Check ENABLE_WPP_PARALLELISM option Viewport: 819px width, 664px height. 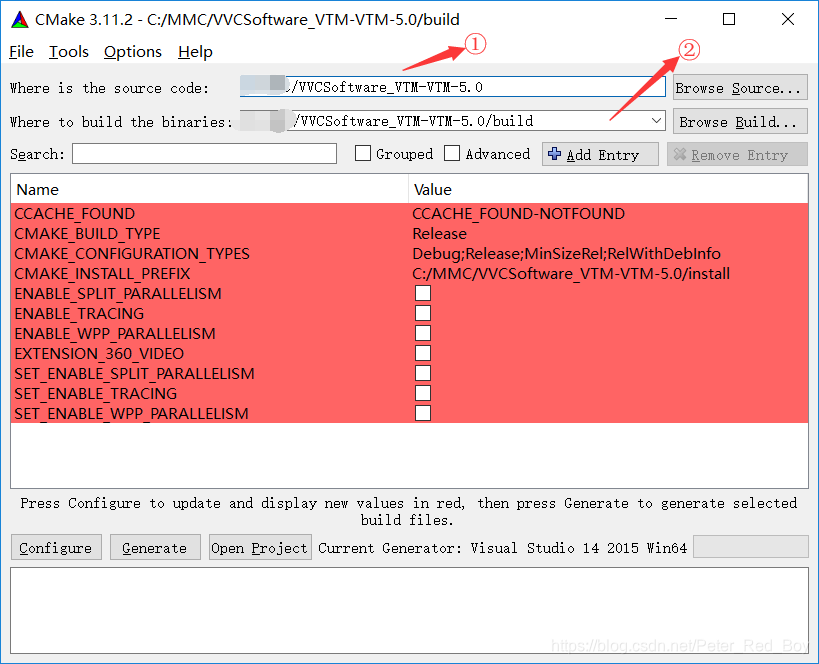coord(423,333)
